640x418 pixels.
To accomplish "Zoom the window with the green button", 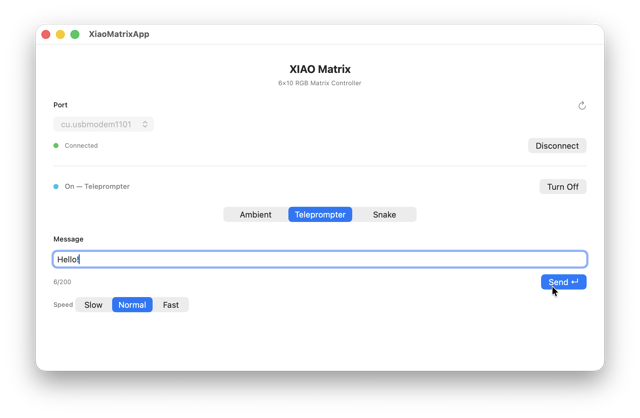I will tap(75, 34).
